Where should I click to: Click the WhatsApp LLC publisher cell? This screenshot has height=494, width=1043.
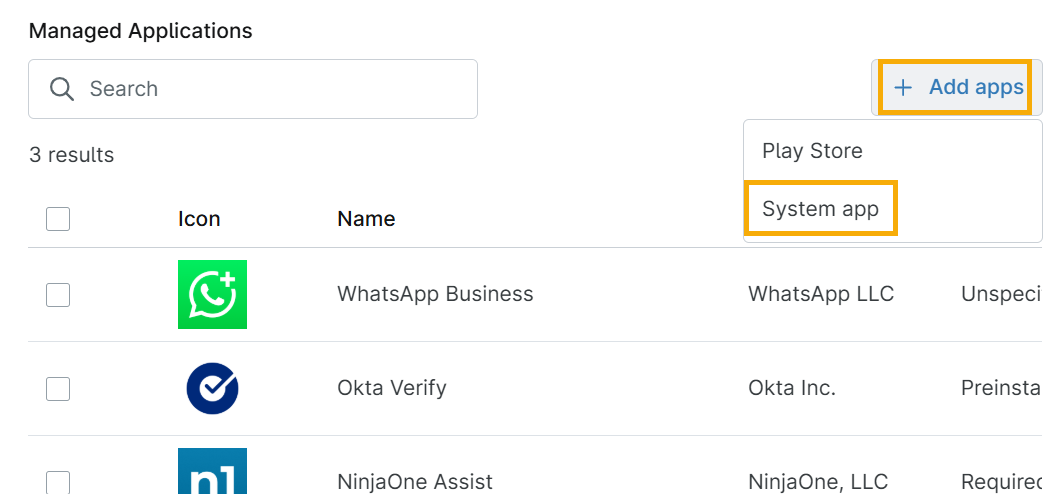[x=821, y=294]
